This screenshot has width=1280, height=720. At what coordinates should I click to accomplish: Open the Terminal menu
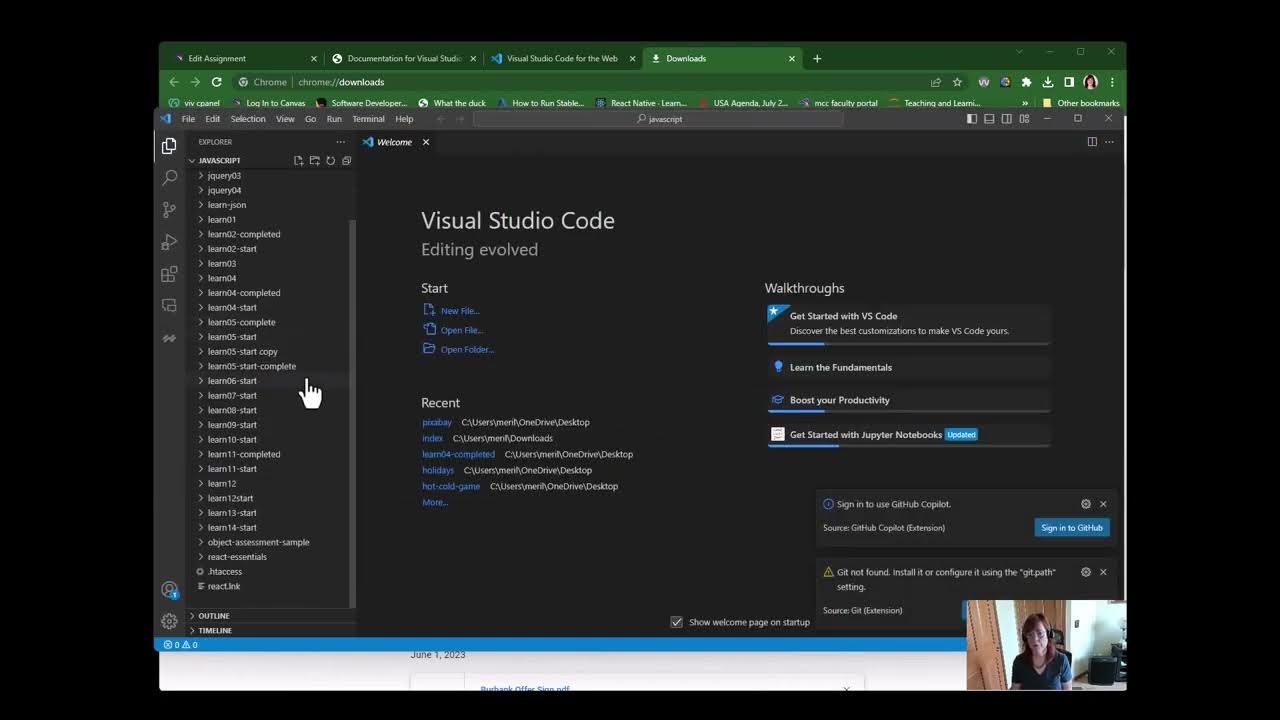coord(368,119)
